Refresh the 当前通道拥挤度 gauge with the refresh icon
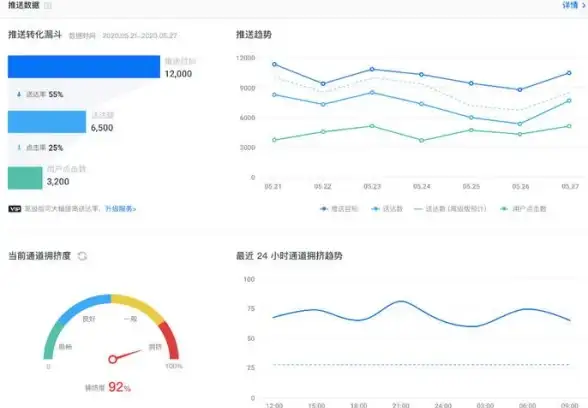Image resolution: width=588 pixels, height=408 pixels. point(82,256)
